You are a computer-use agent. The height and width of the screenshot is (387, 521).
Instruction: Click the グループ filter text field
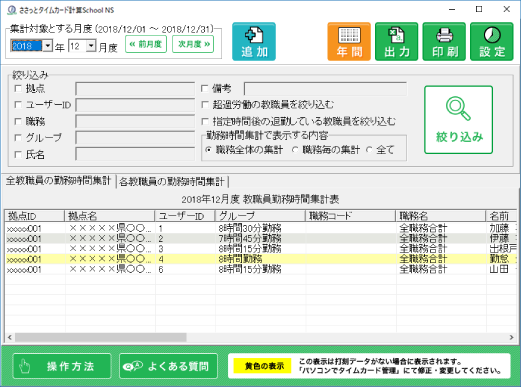135,138
